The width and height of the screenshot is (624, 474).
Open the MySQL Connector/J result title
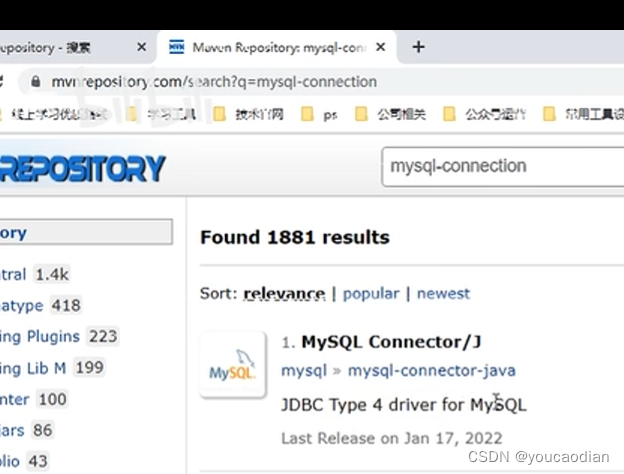click(391, 342)
